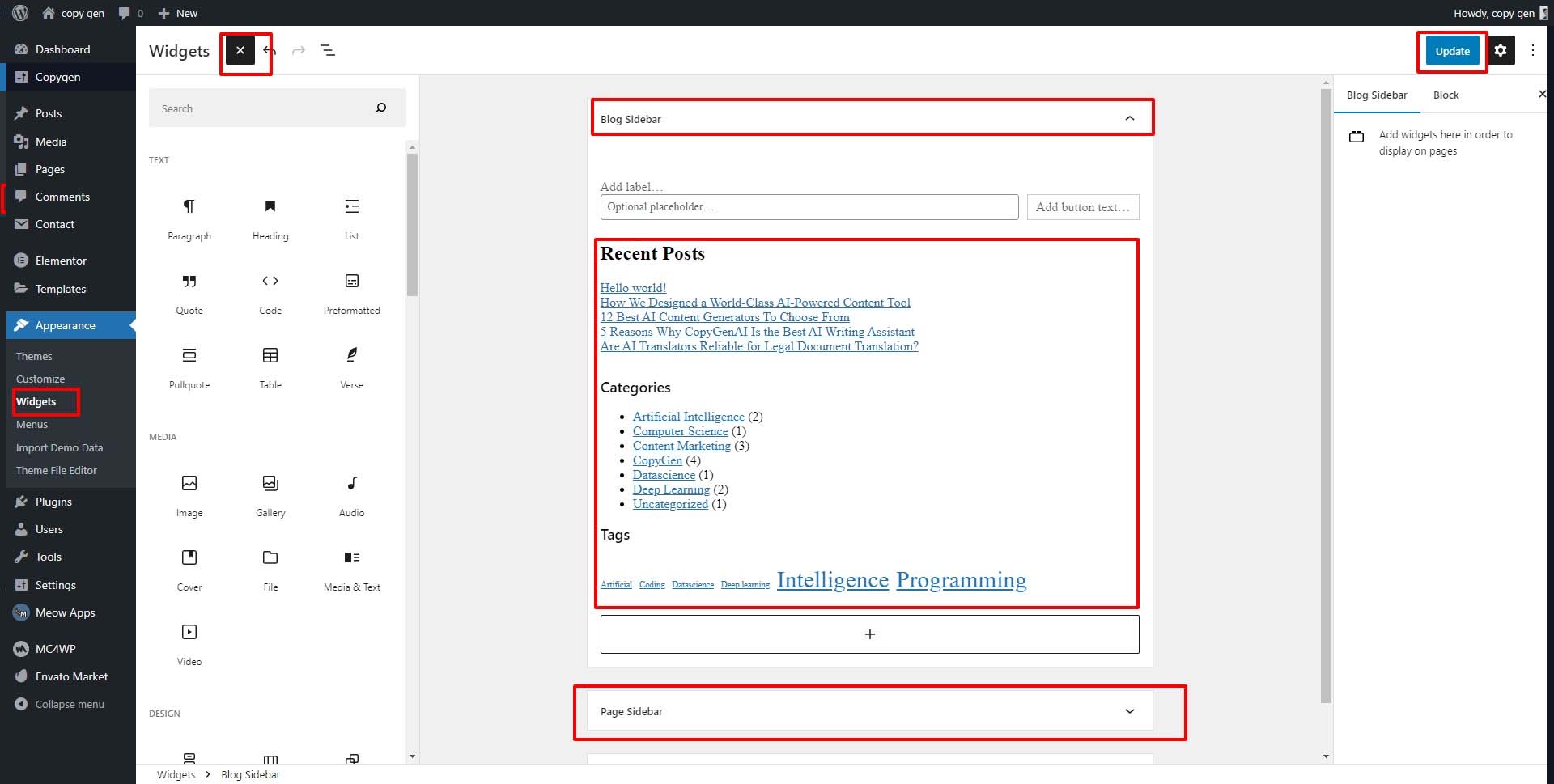This screenshot has width=1554, height=784.
Task: Click the Intelligence tag link
Action: click(x=832, y=580)
